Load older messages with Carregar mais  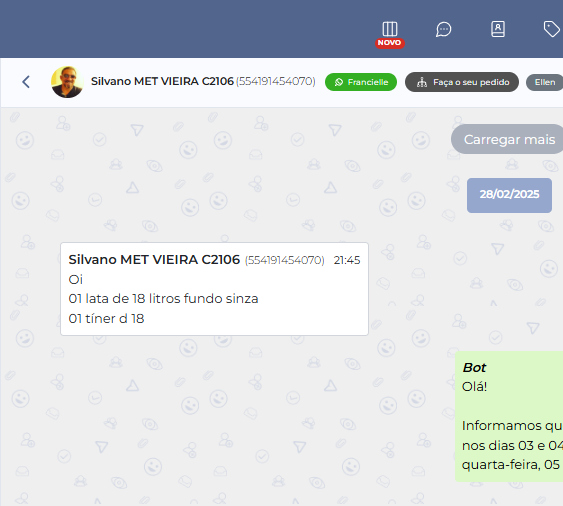click(x=507, y=139)
